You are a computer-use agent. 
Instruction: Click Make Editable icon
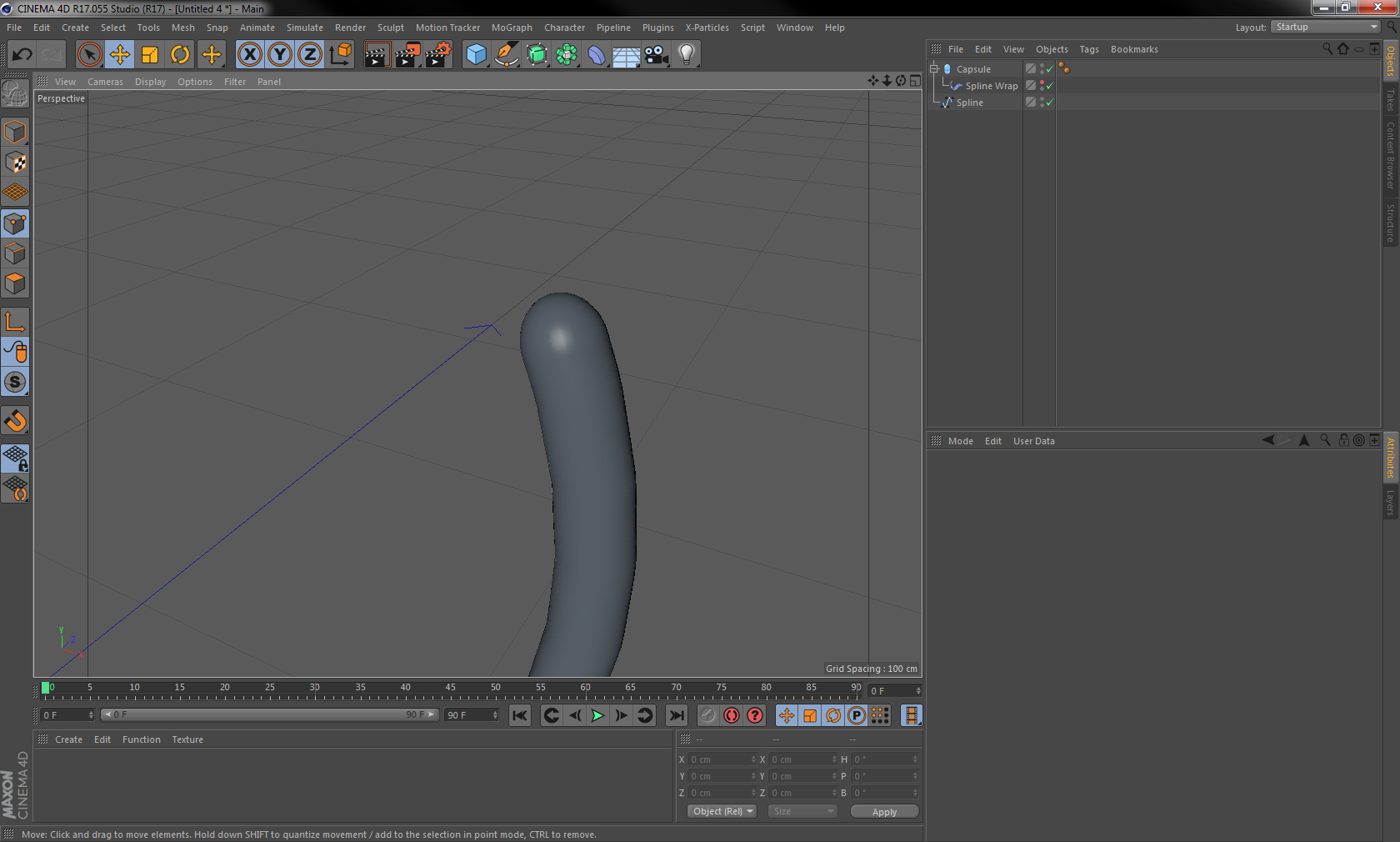15,94
